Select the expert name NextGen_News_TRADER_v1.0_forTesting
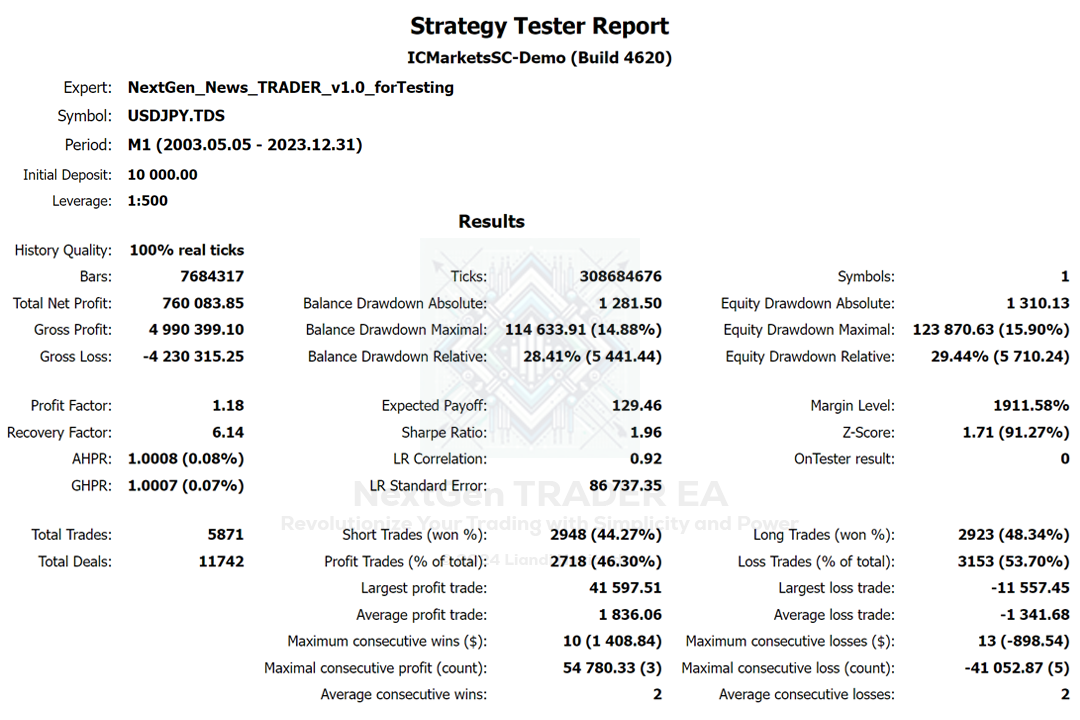The width and height of the screenshot is (1080, 720). (x=290, y=88)
